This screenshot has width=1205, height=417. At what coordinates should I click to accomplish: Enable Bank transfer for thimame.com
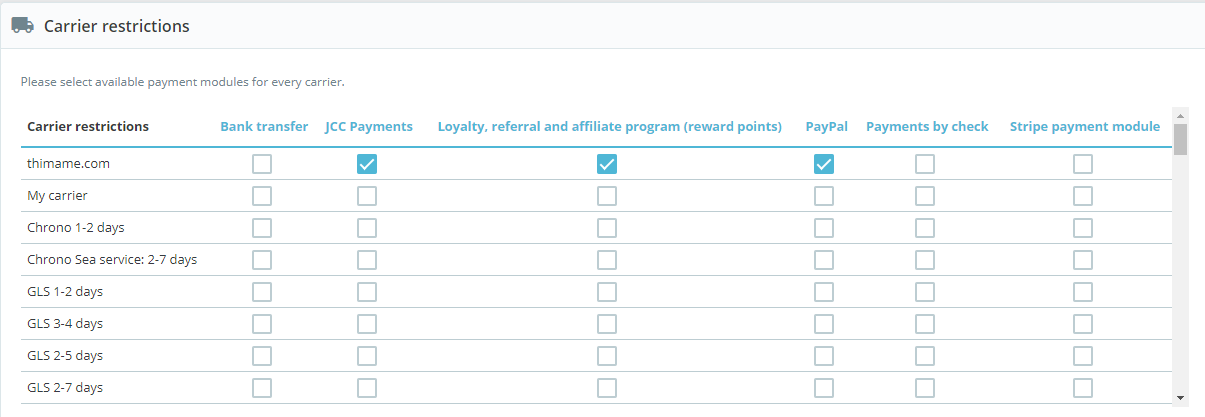coord(262,164)
